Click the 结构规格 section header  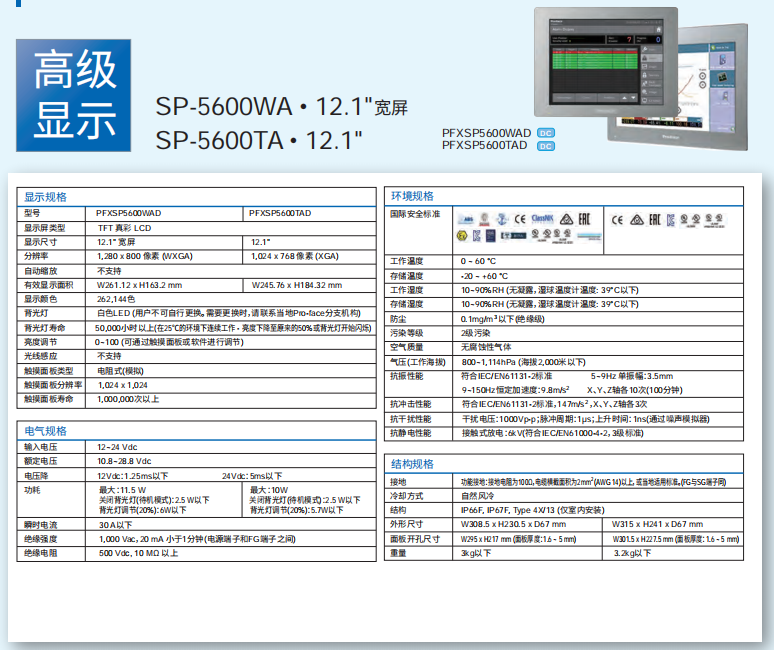coord(412,464)
